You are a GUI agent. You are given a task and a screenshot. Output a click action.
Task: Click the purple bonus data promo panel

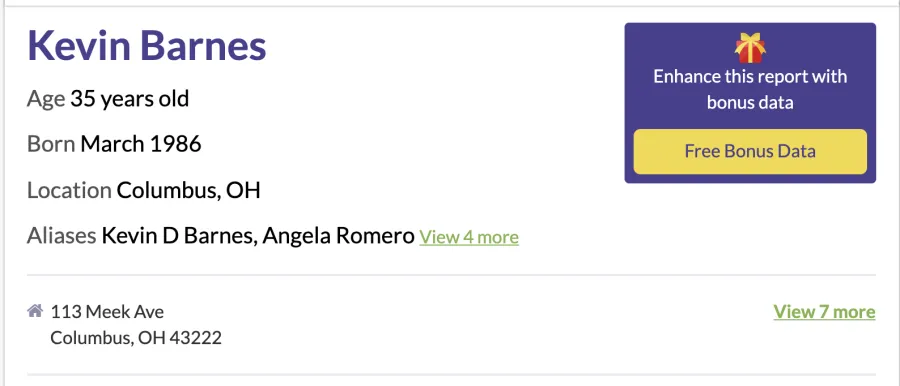coord(750,103)
